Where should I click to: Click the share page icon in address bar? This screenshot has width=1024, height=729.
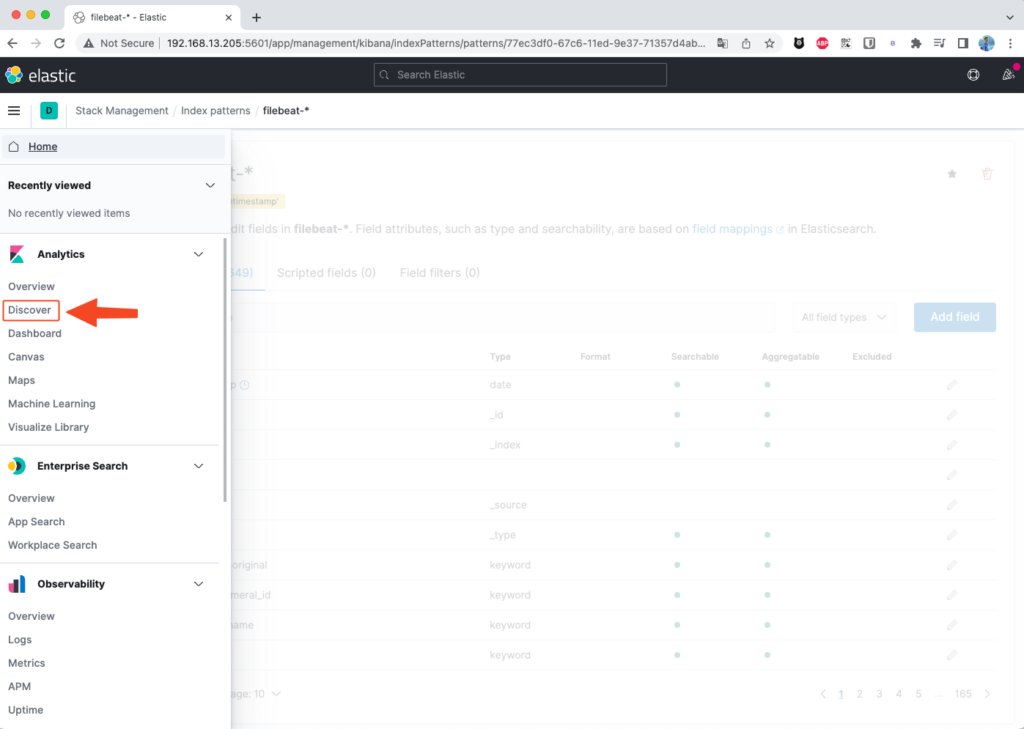746,43
